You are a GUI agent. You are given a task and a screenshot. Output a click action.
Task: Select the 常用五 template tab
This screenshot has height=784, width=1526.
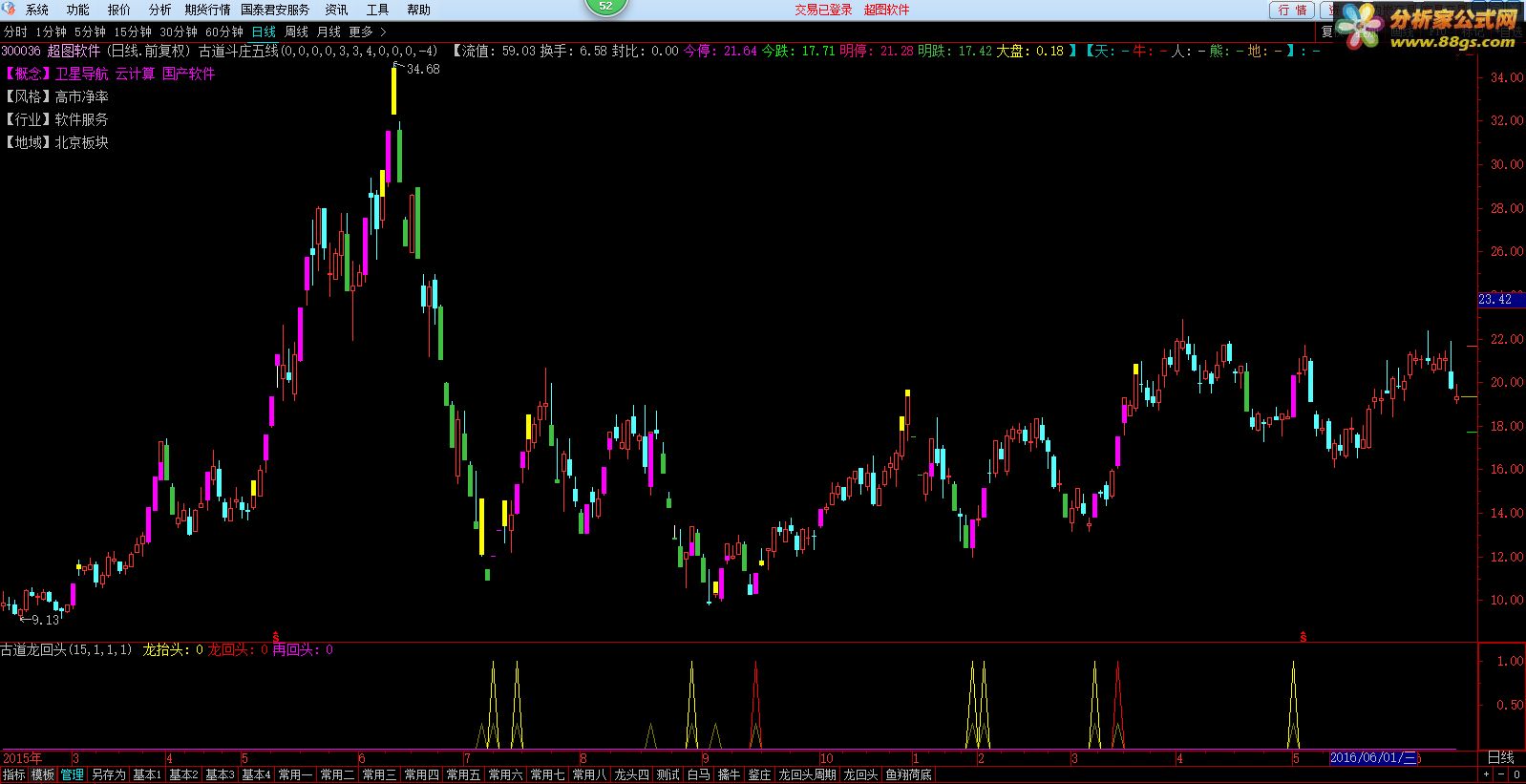click(x=463, y=774)
